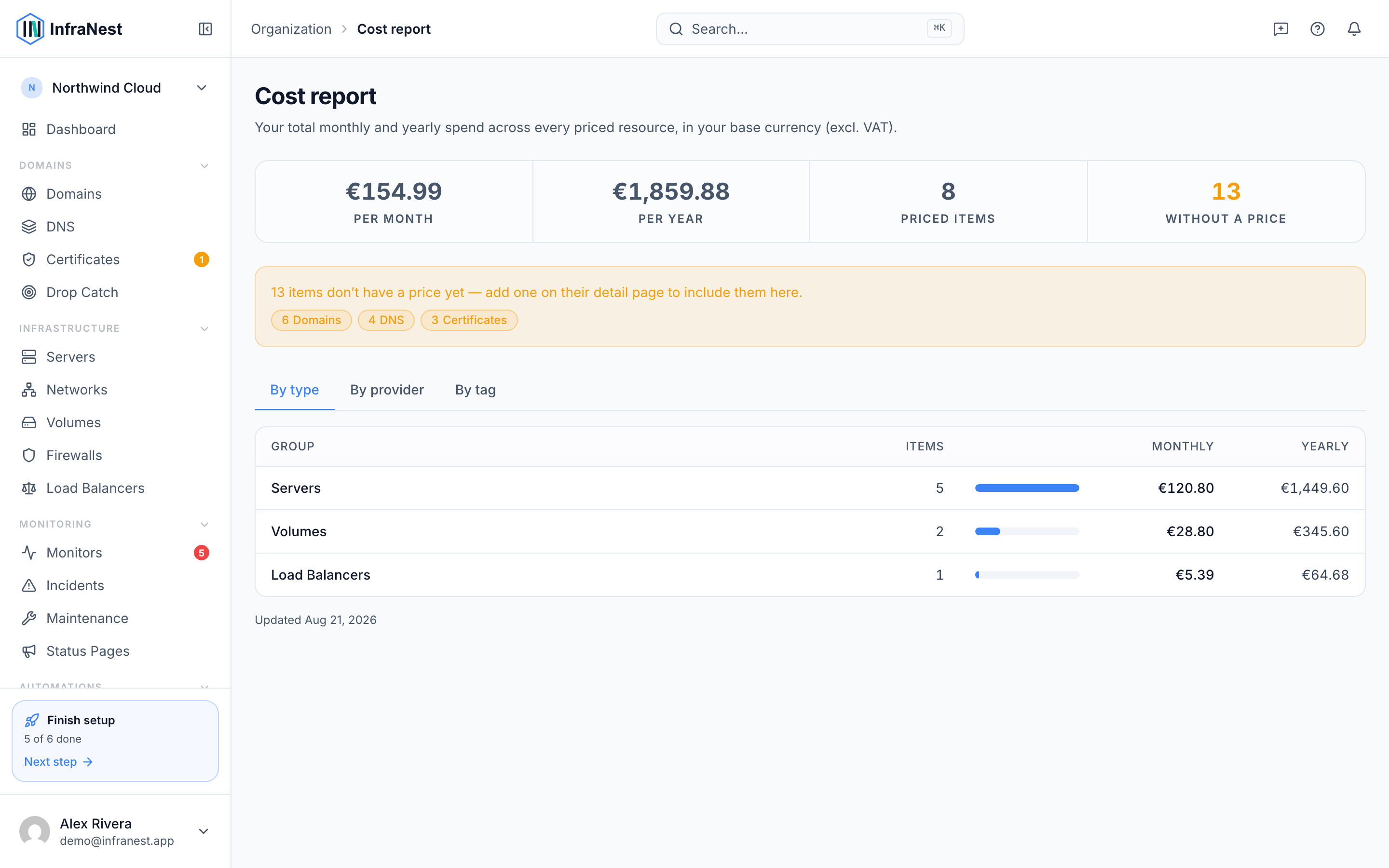Click the Certificates badge showing 1

[x=202, y=259]
